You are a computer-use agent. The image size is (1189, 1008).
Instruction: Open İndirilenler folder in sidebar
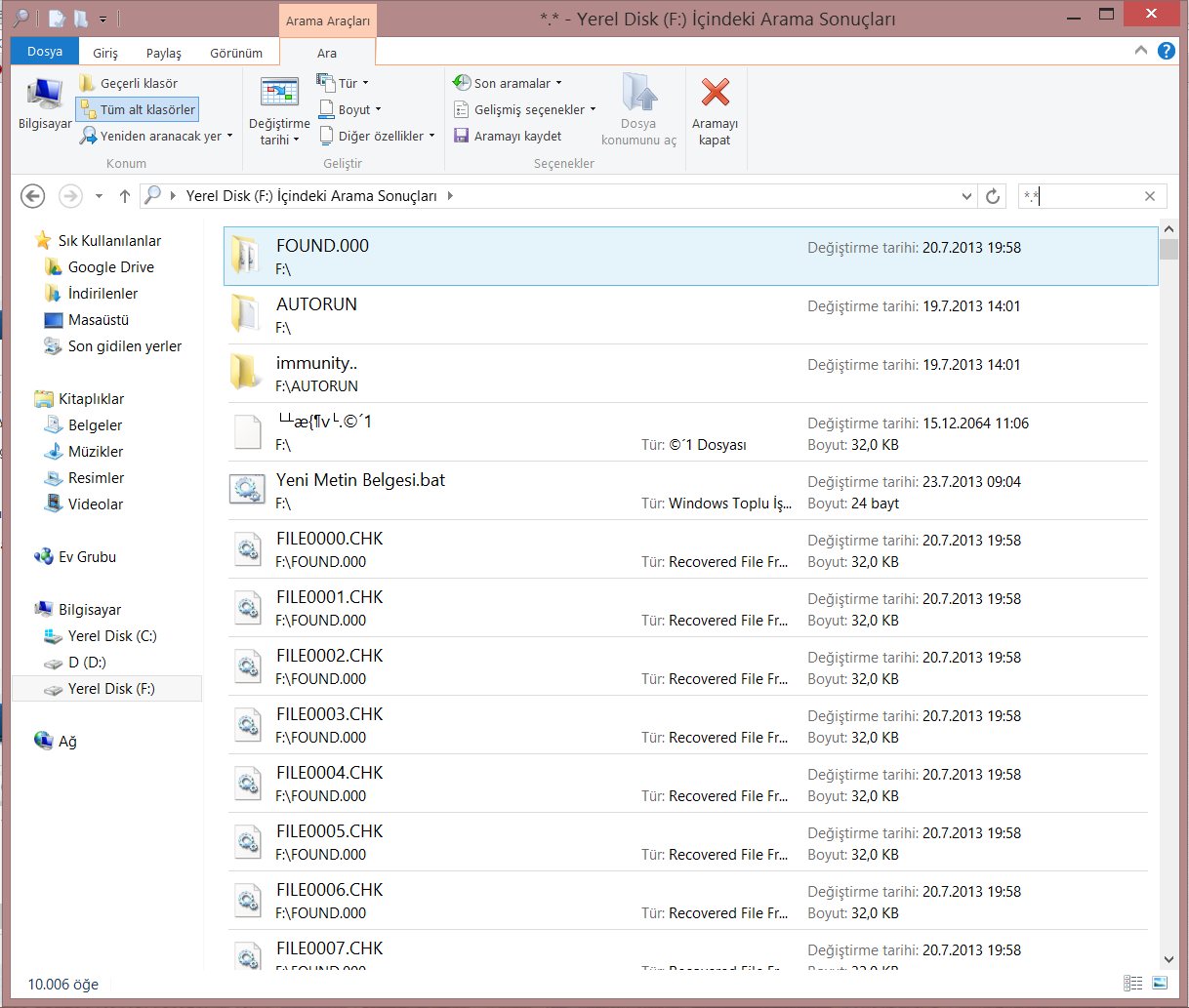pos(102,293)
